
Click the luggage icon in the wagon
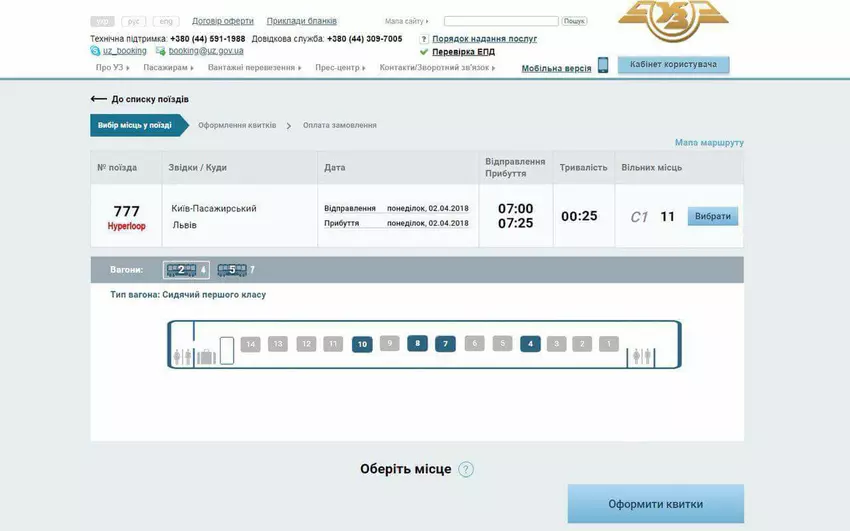click(206, 355)
